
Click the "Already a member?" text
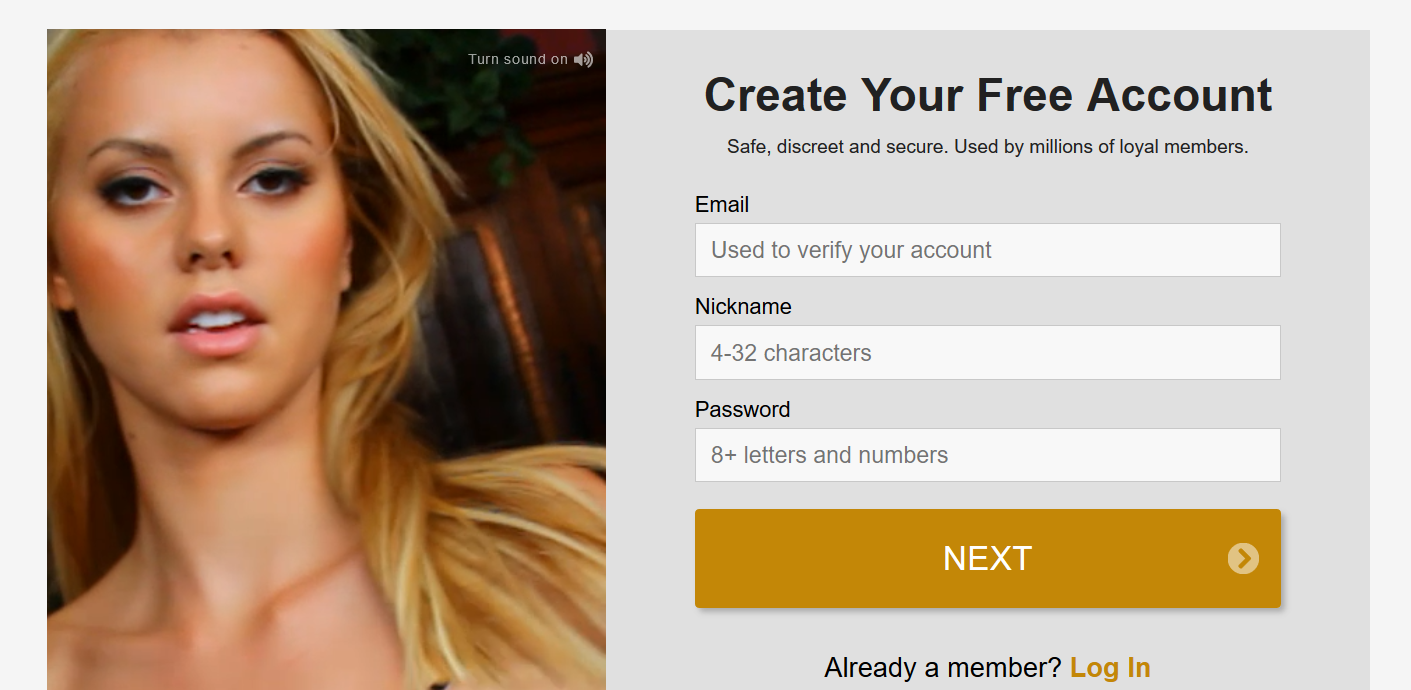943,667
